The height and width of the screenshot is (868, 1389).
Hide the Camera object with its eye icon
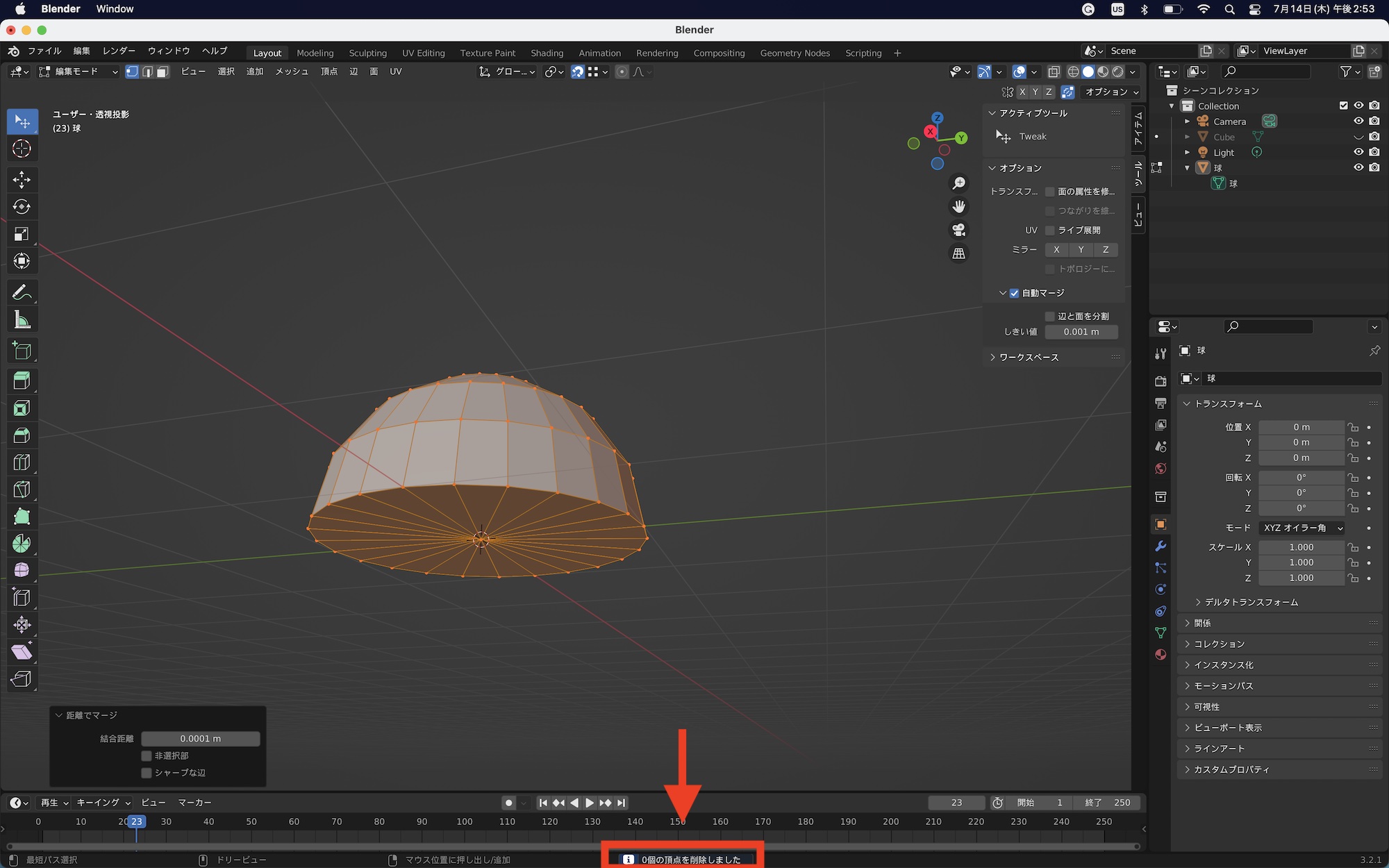pos(1358,122)
